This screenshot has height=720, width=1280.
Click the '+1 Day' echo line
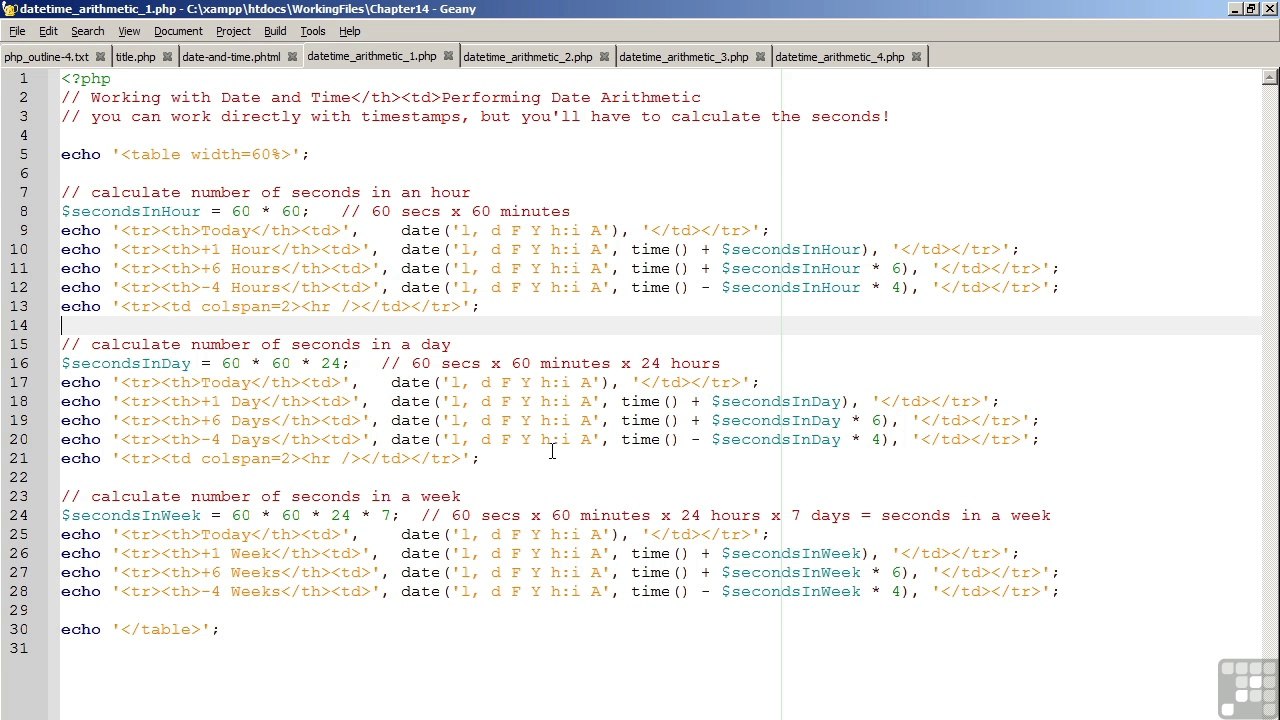point(530,401)
